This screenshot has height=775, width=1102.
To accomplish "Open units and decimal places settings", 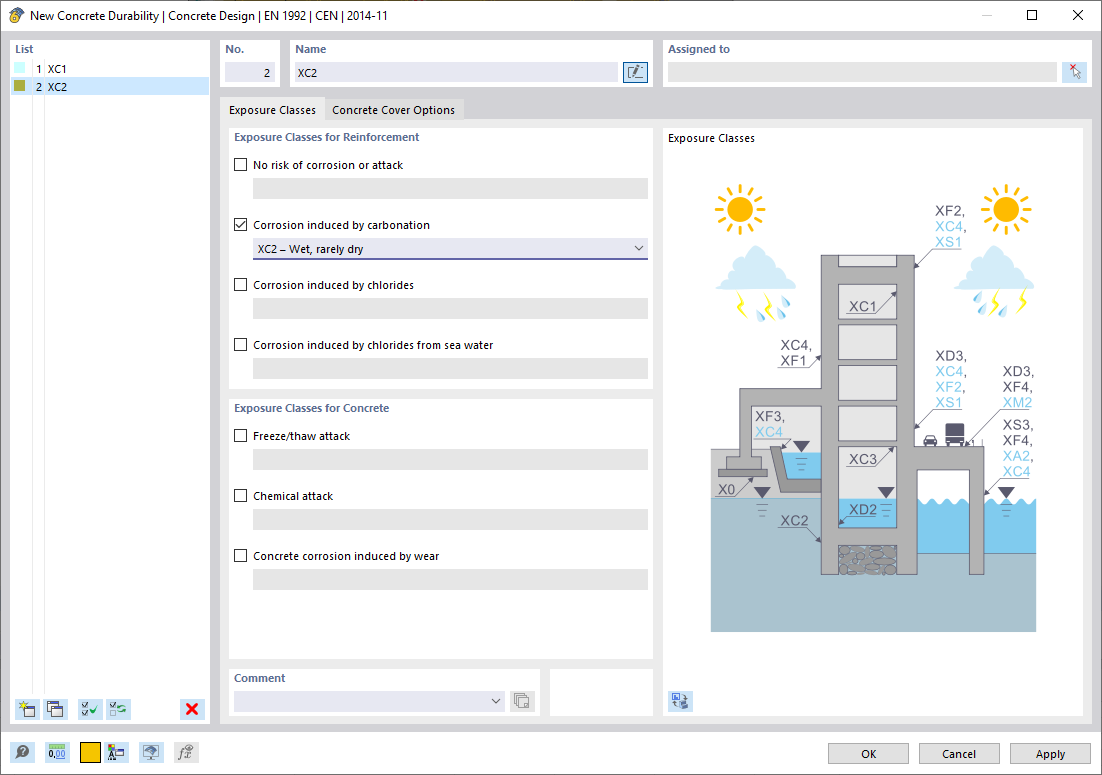I will tap(57, 751).
